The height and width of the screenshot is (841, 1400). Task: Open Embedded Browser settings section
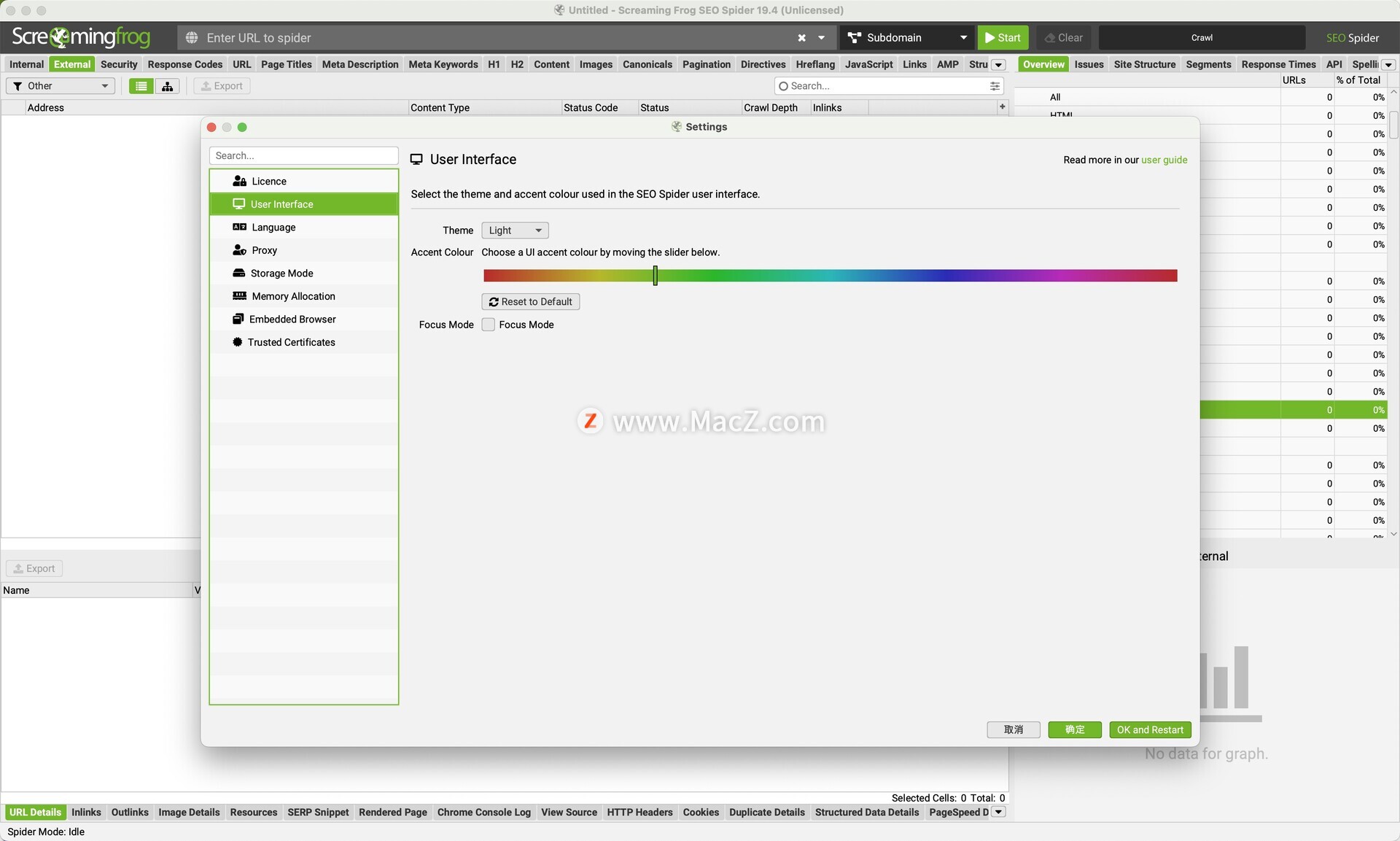pos(303,319)
